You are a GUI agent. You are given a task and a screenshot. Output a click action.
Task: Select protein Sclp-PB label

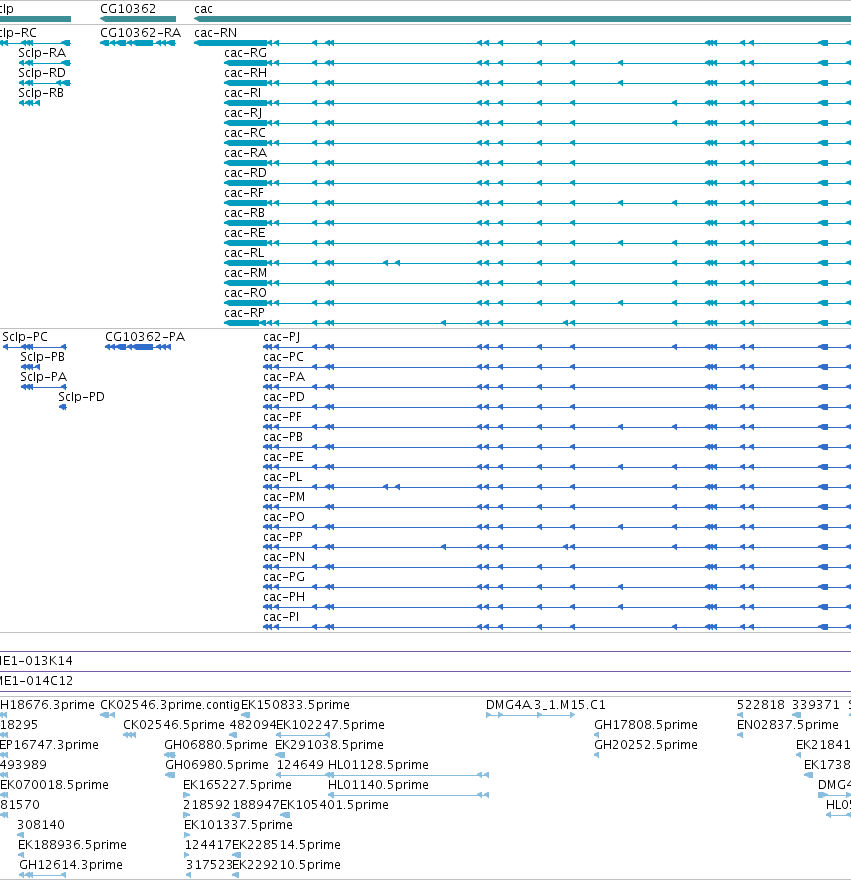point(43,357)
